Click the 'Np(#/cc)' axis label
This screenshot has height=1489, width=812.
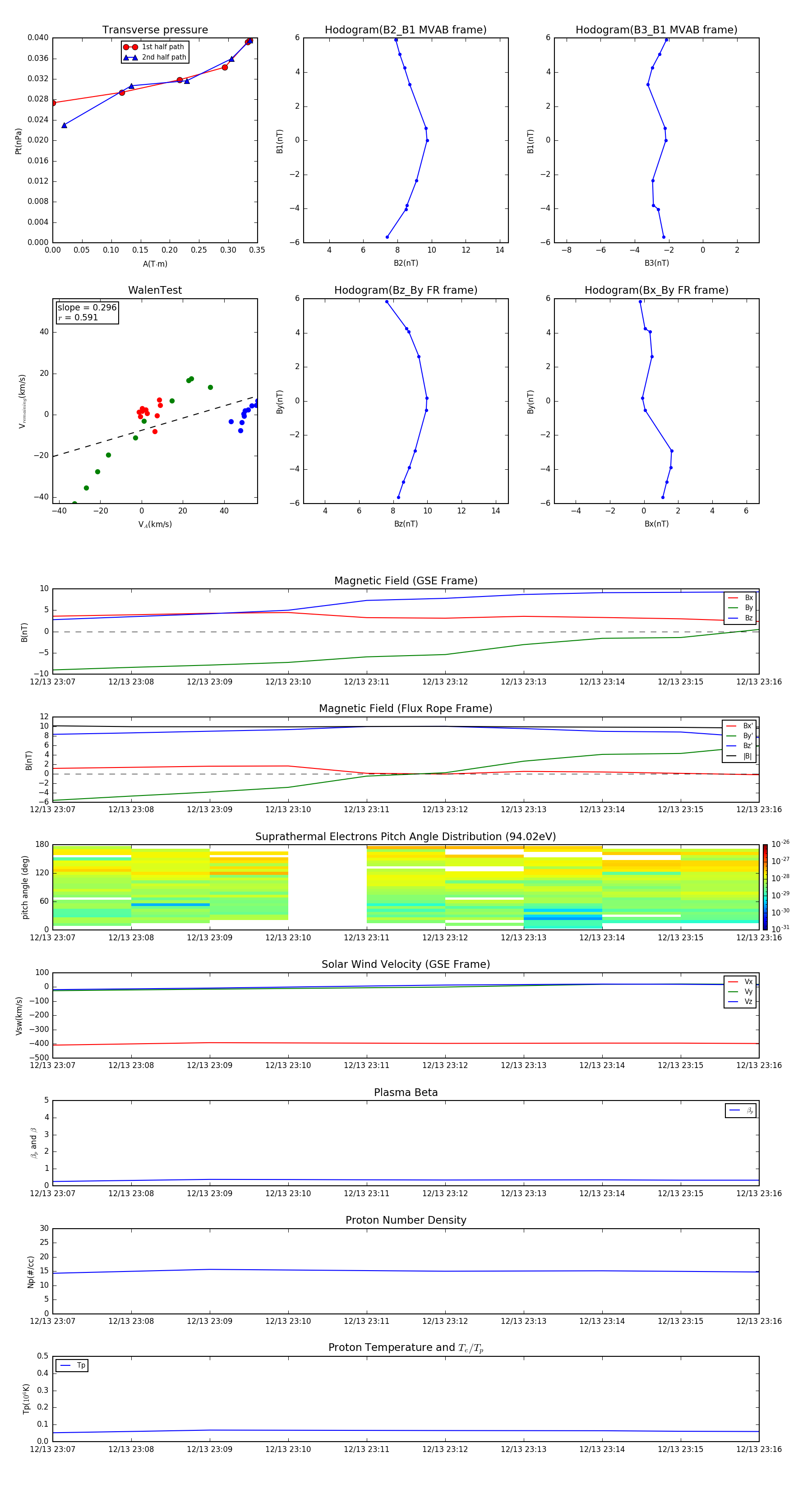(x=31, y=1271)
